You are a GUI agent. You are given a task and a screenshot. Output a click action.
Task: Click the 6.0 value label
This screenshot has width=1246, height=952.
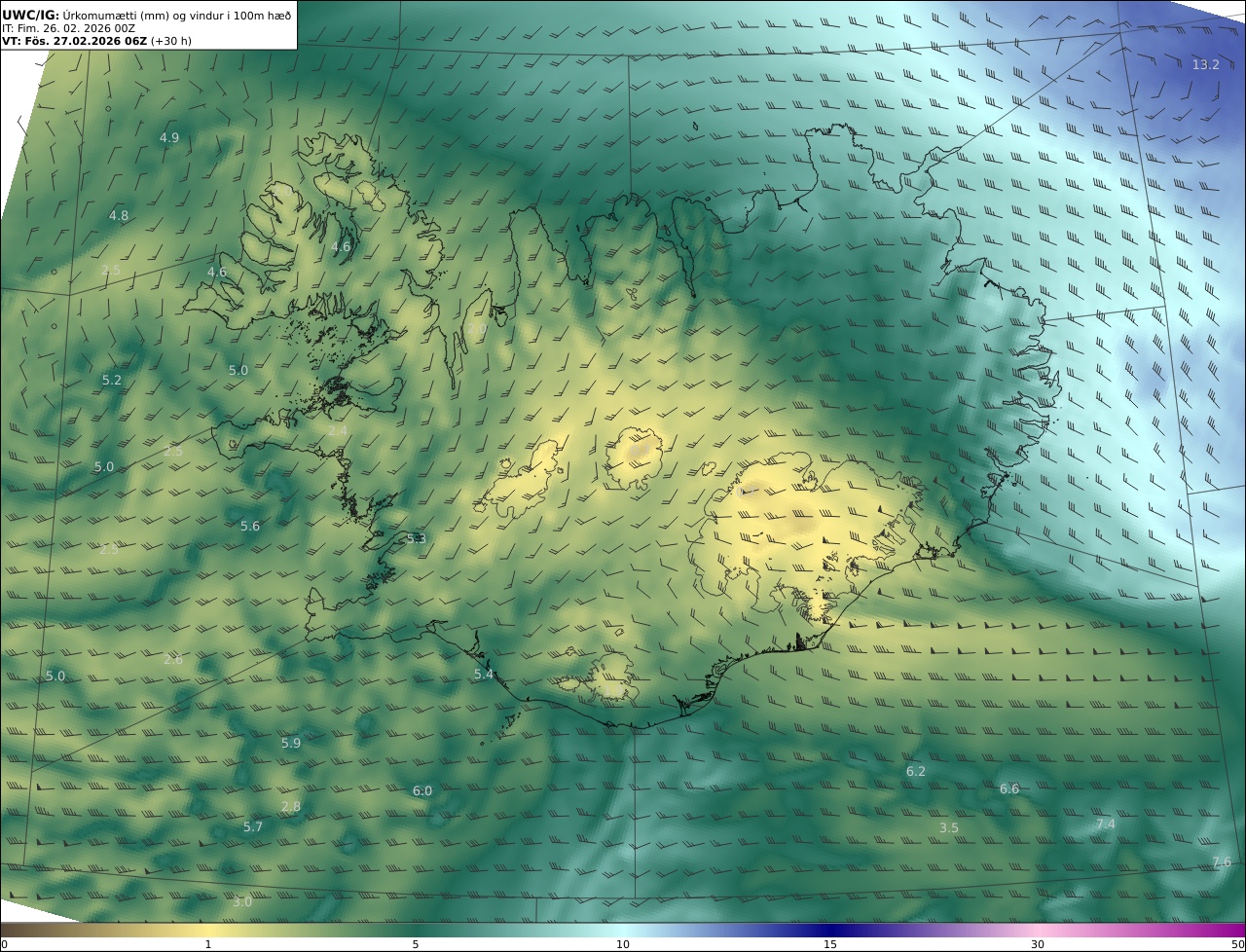[x=422, y=790]
